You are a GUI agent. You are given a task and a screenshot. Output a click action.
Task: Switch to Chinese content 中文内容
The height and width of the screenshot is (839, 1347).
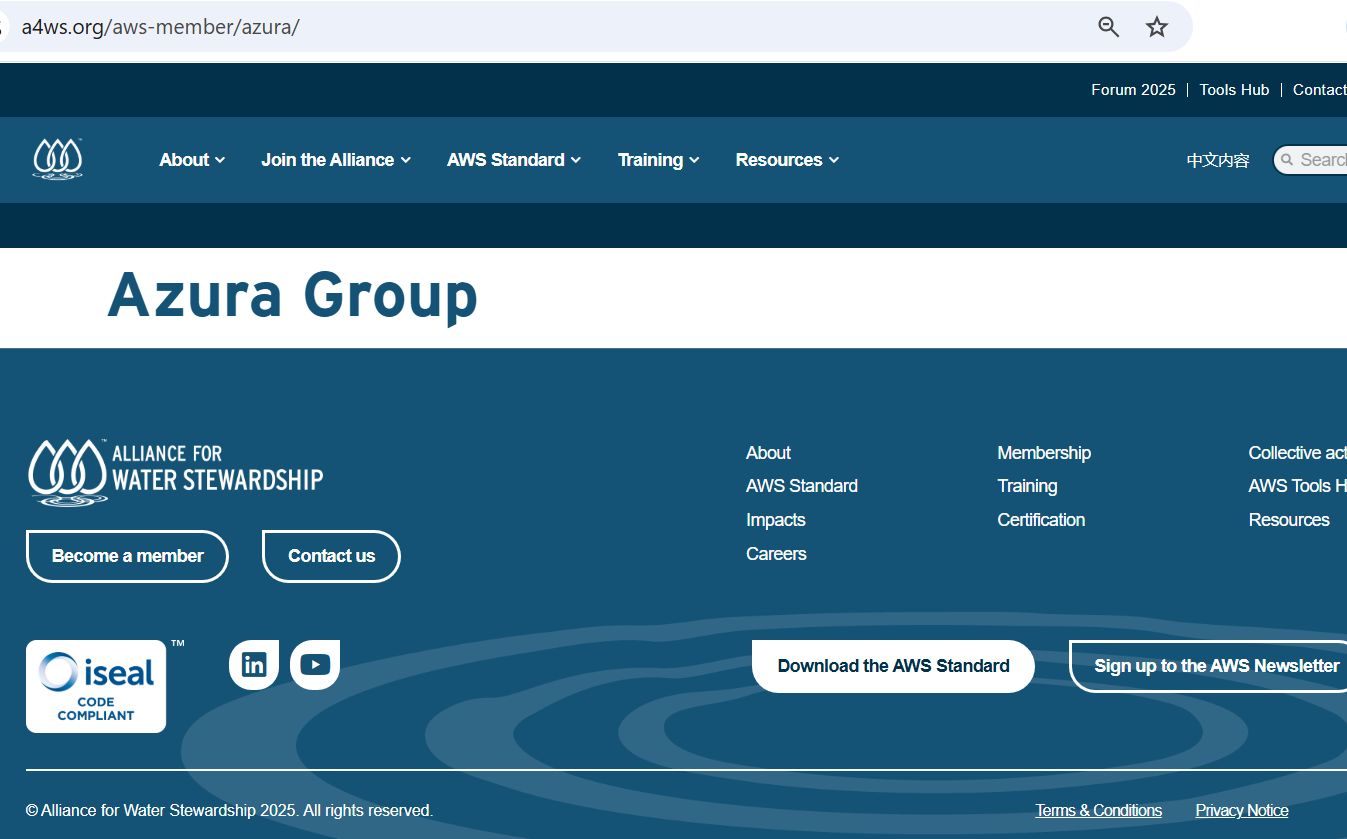pos(1218,160)
